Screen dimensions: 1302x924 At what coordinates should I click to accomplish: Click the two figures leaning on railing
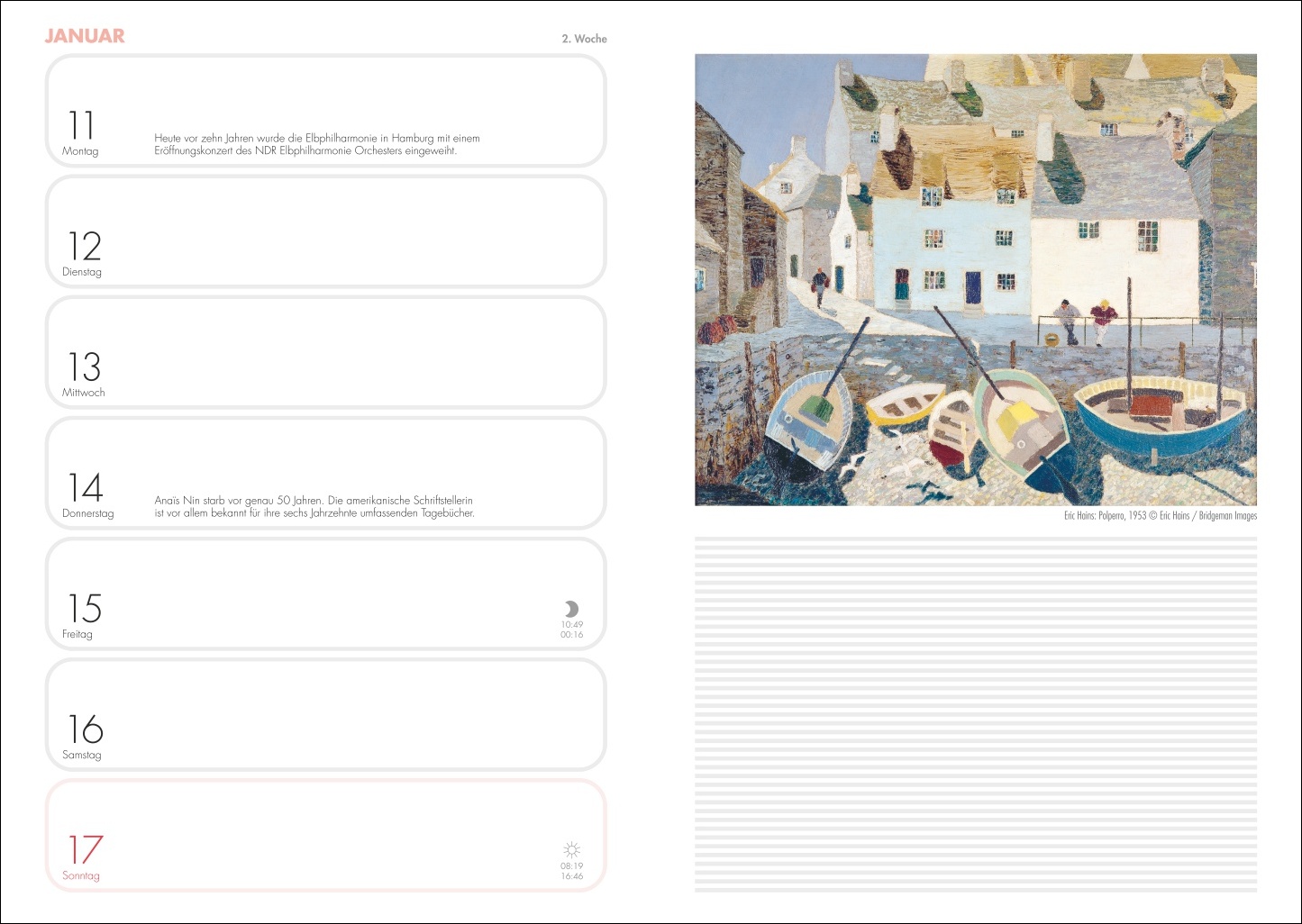coord(1084,322)
